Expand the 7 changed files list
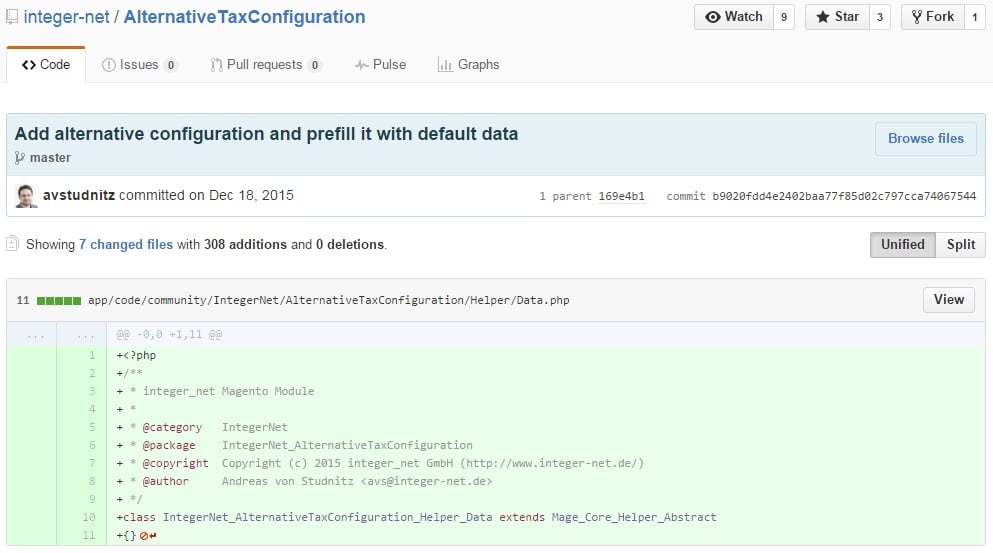Image resolution: width=993 pixels, height=553 pixels. [126, 245]
